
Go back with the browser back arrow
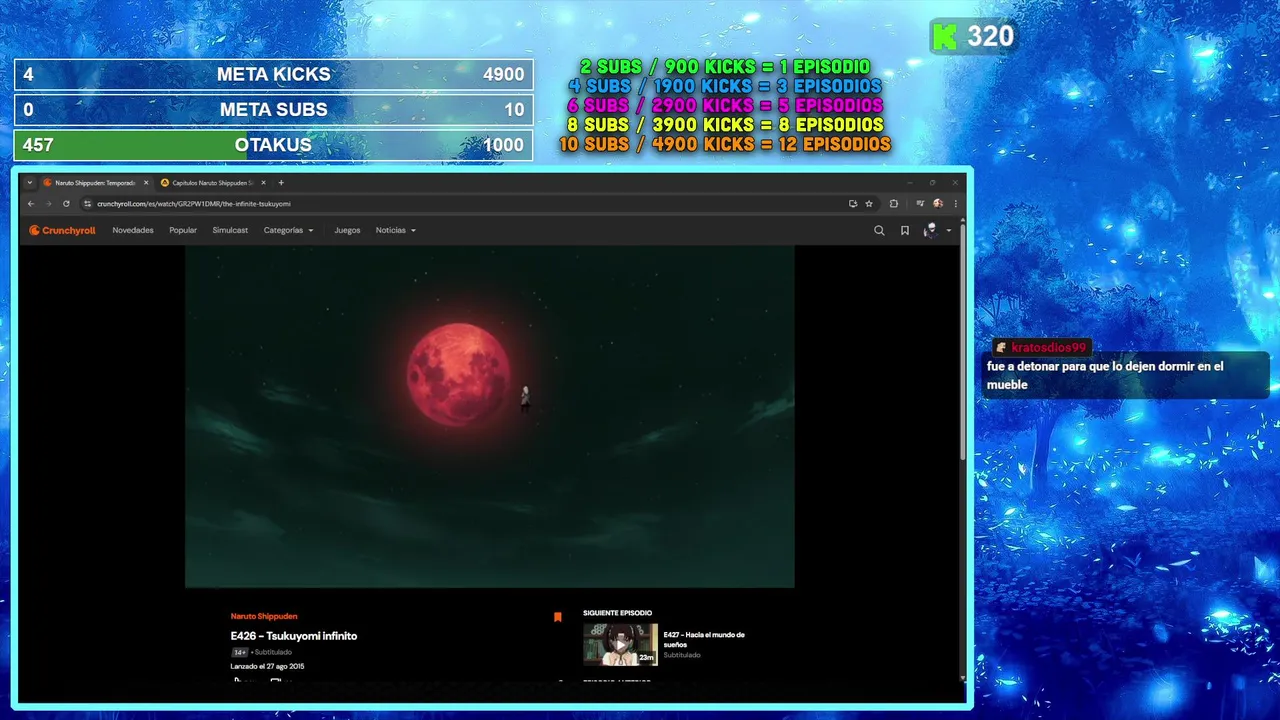tap(31, 203)
